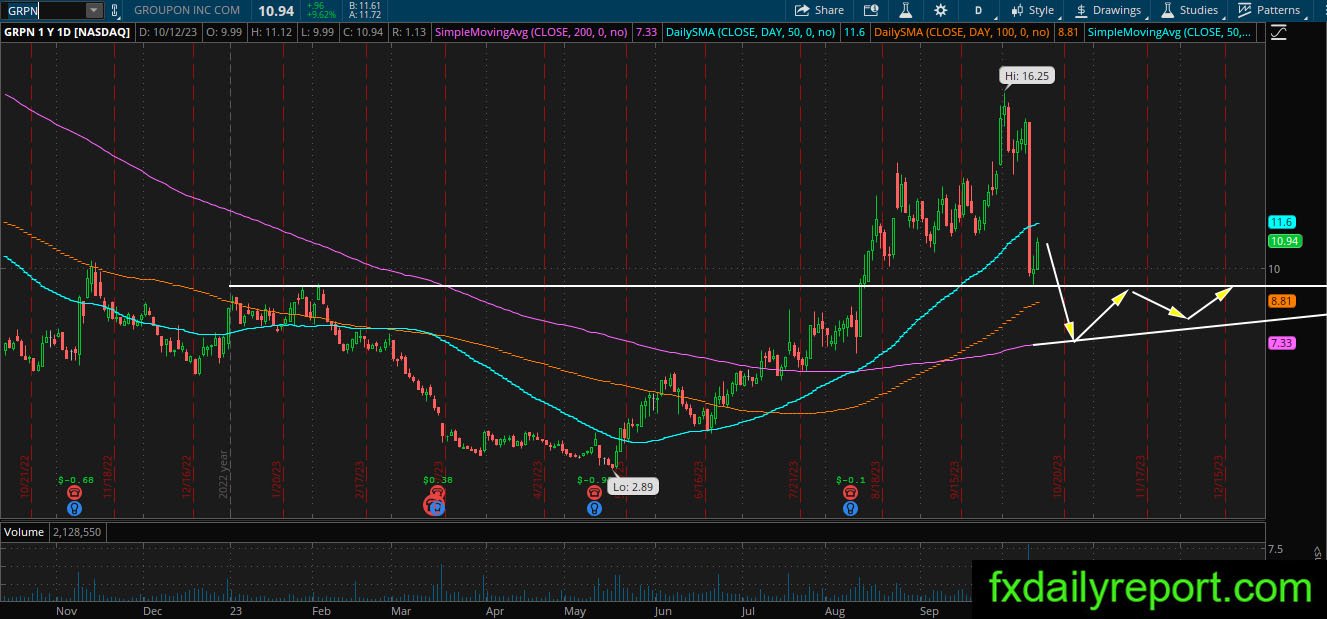The height and width of the screenshot is (619, 1327).
Task: Open chart settings gear icon
Action: point(941,10)
